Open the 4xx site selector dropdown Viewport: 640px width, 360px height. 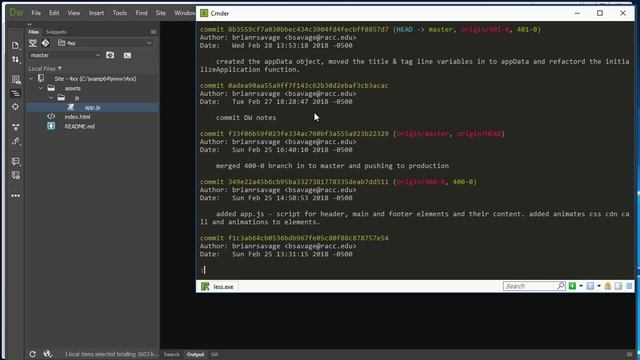point(104,43)
